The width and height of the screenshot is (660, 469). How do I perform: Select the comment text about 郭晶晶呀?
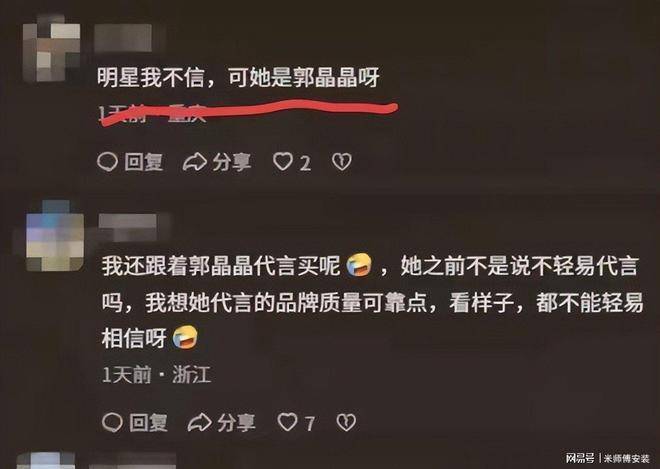click(238, 77)
